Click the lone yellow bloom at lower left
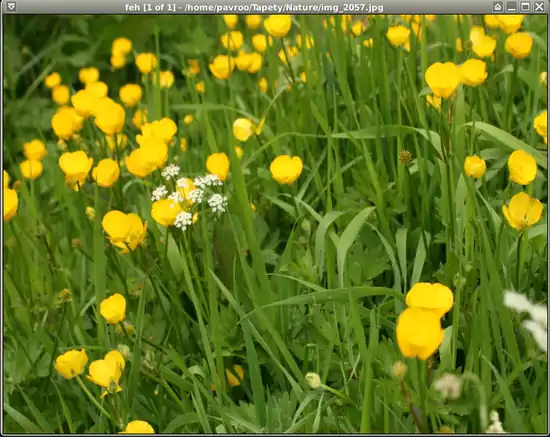Viewport: 550px width, 437px height. (x=113, y=309)
